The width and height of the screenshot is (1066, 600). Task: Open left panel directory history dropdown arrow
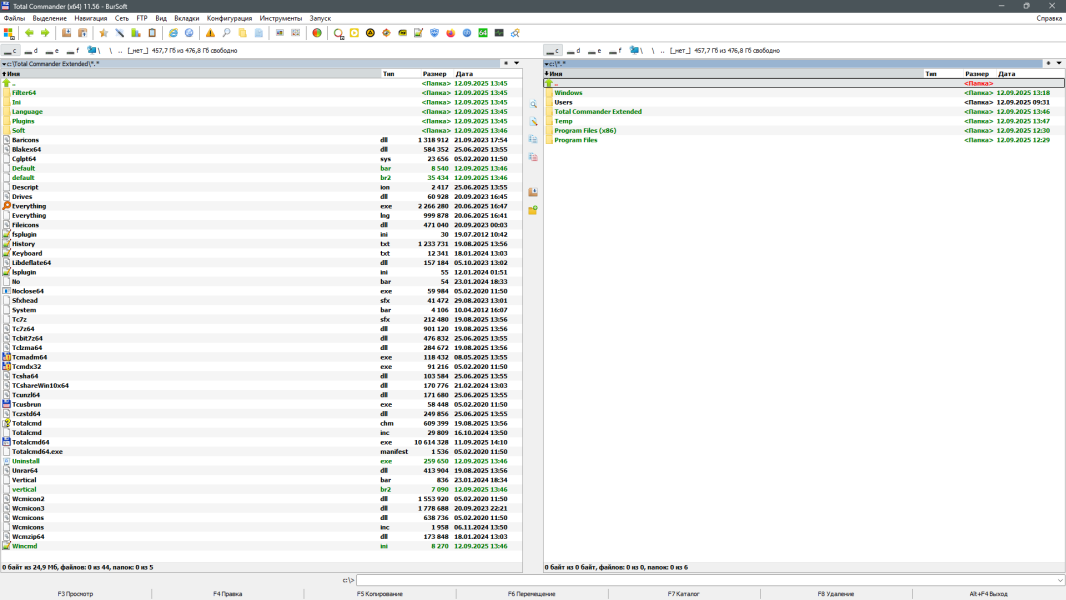click(516, 63)
